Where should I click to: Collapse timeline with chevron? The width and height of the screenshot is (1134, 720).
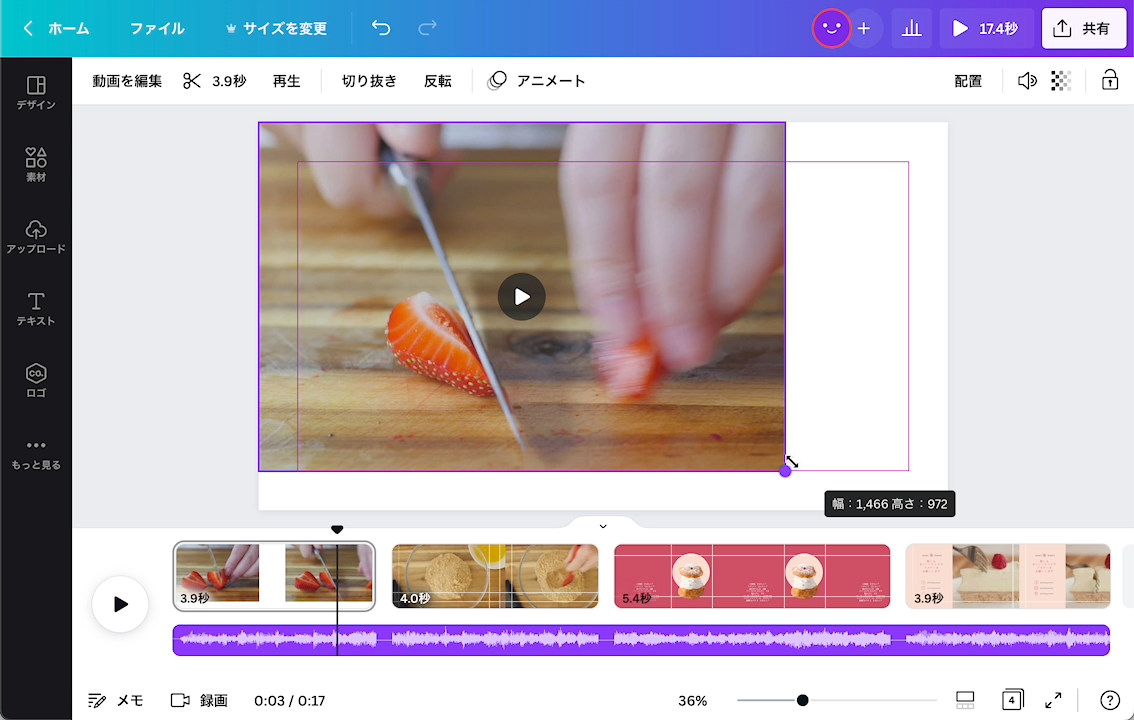602,526
